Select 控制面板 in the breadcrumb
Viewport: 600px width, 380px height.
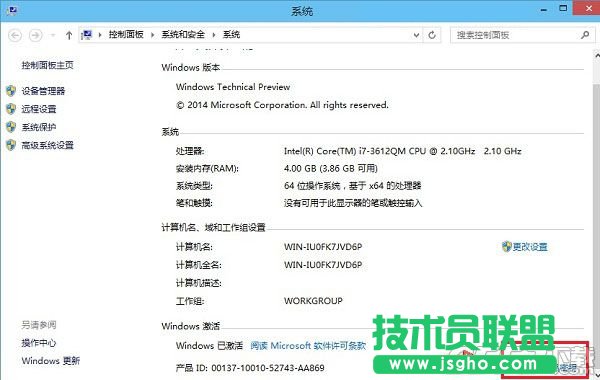[126, 34]
